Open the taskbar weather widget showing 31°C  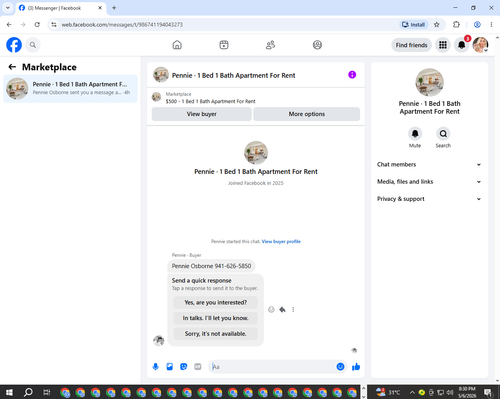click(x=388, y=392)
